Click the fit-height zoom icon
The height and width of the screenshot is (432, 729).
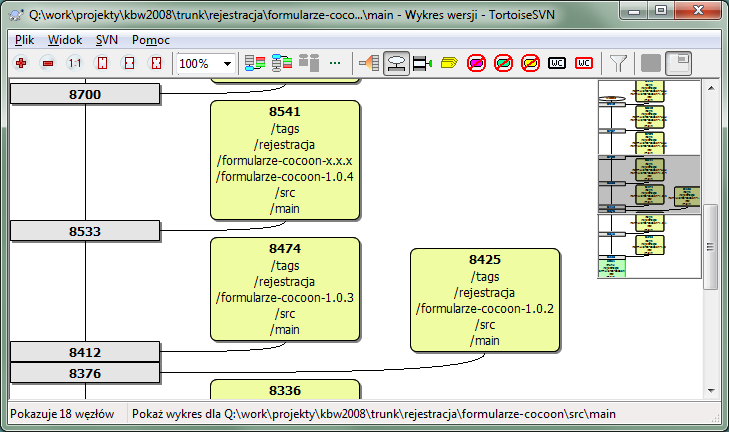coord(102,63)
